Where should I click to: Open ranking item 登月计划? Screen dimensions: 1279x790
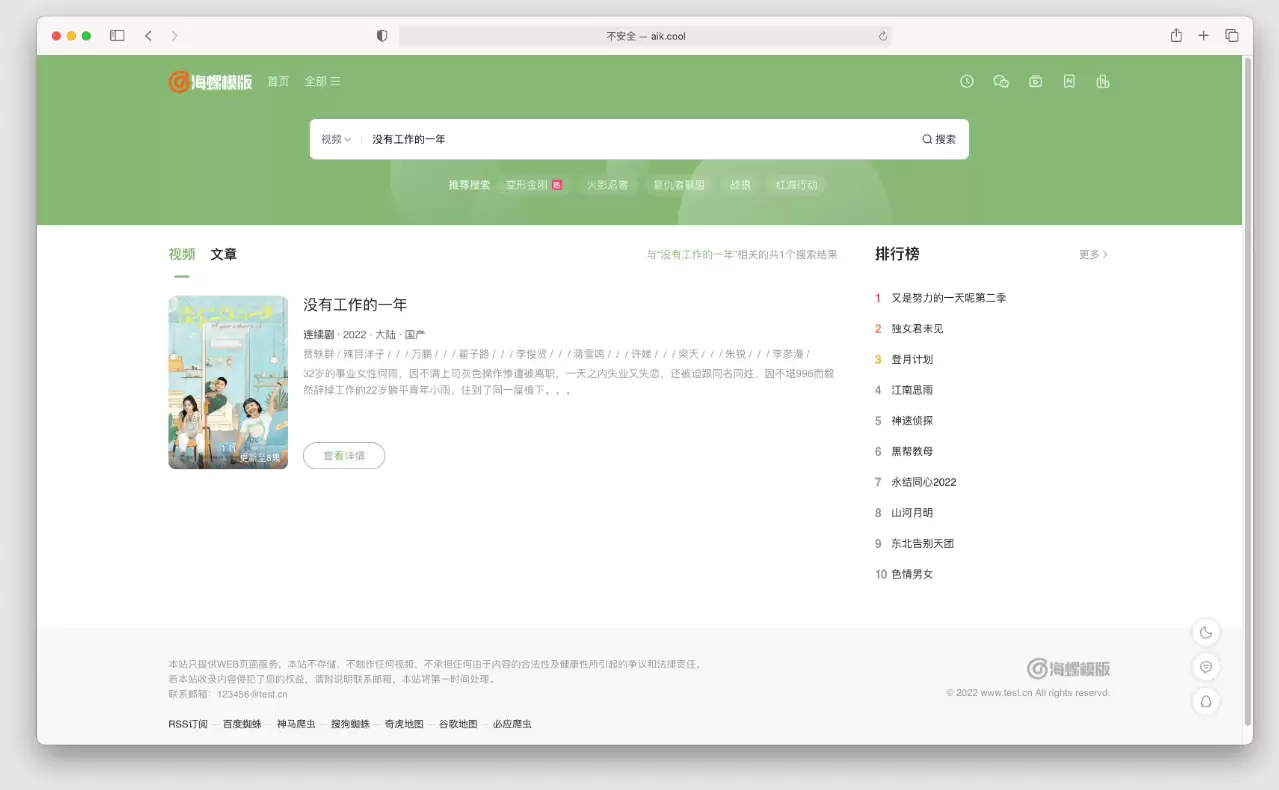pos(912,360)
